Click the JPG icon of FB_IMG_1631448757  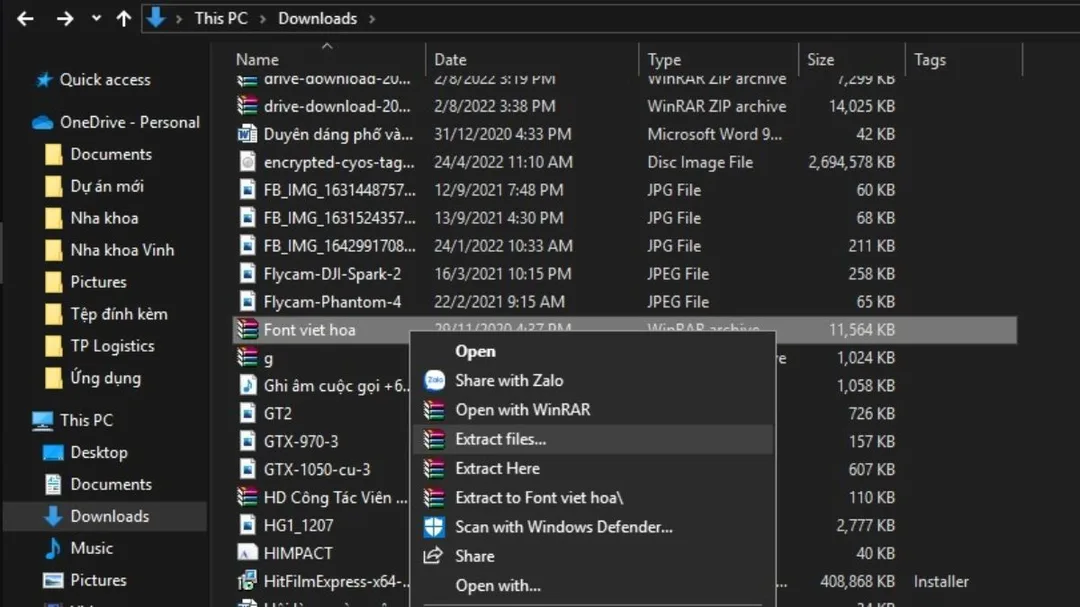pyautogui.click(x=245, y=189)
